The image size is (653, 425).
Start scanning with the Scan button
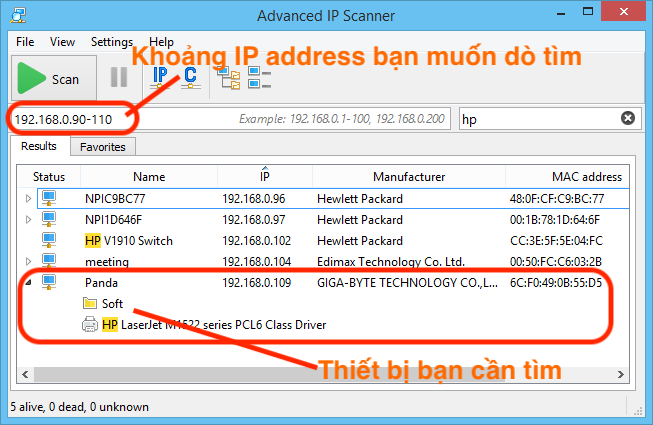54,78
